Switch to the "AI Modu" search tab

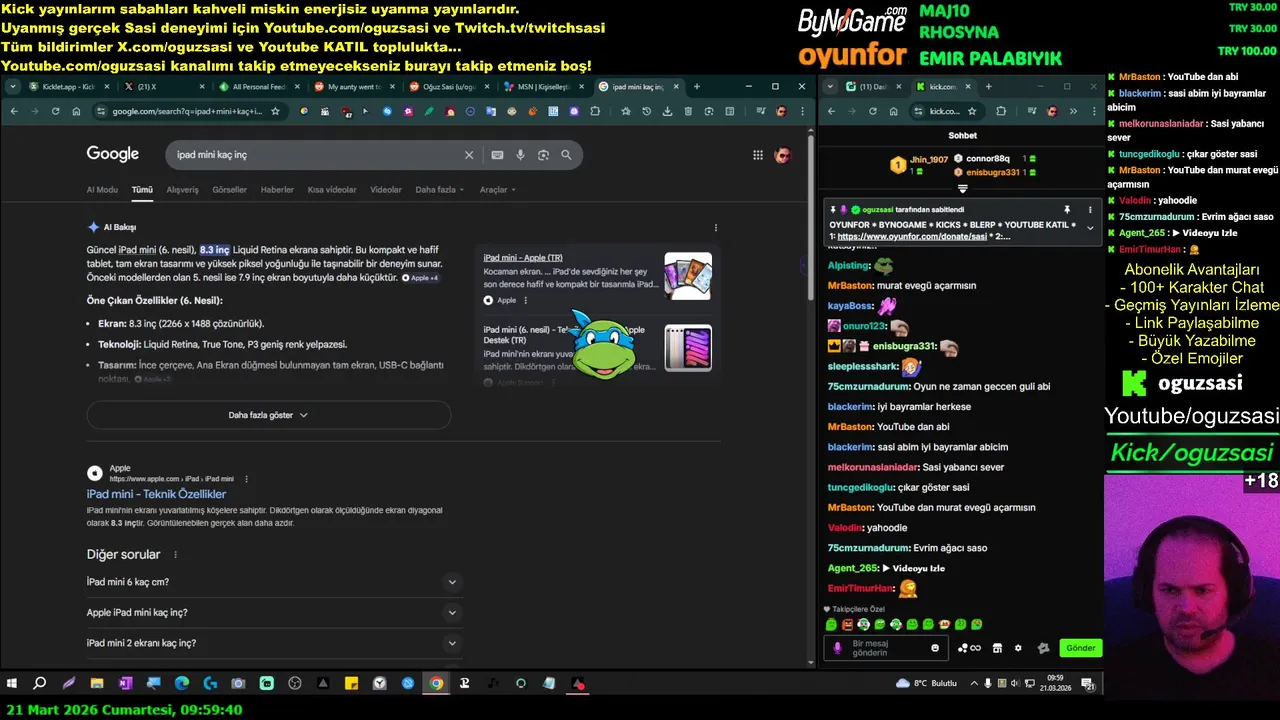click(102, 189)
